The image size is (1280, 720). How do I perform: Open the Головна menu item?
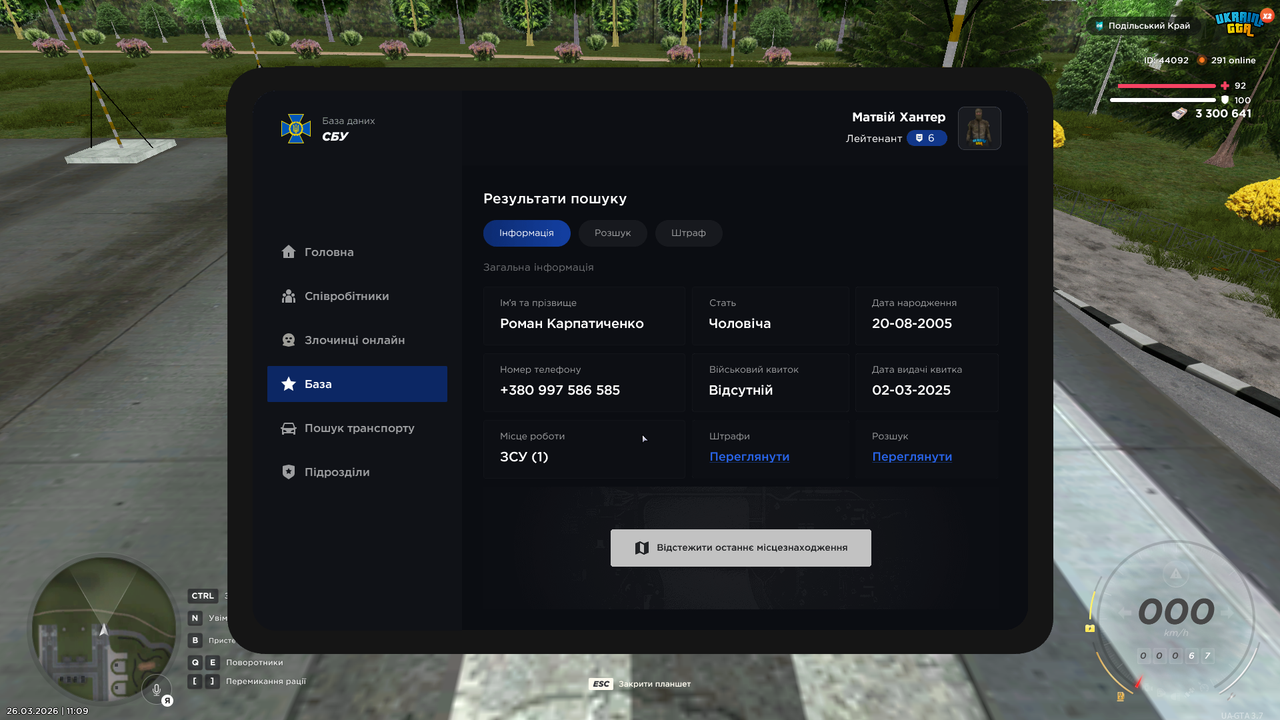click(357, 252)
